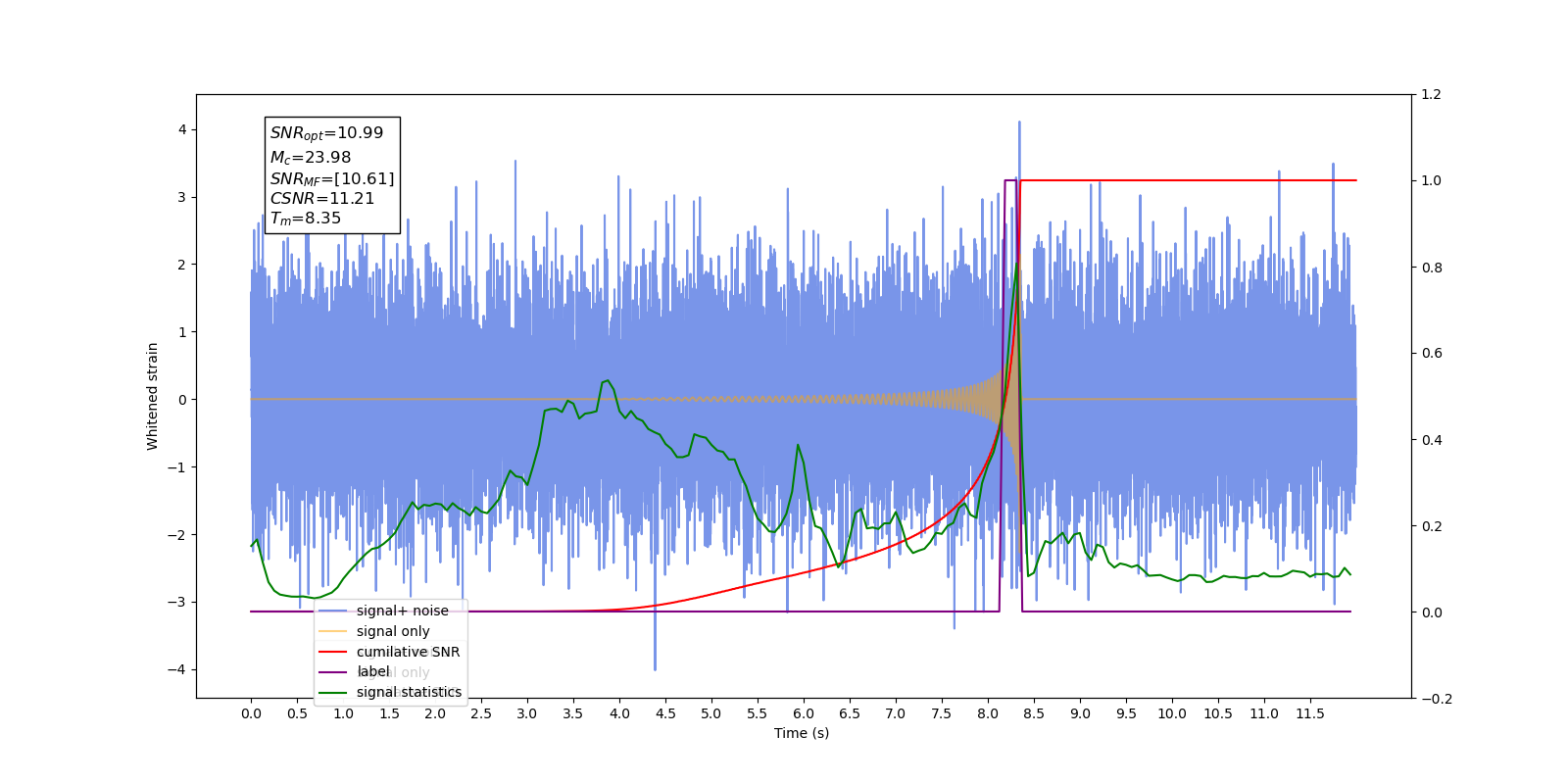Click the blue line swatch for signal+ noise
Viewport: 1568px width, 784px height.
click(333, 611)
